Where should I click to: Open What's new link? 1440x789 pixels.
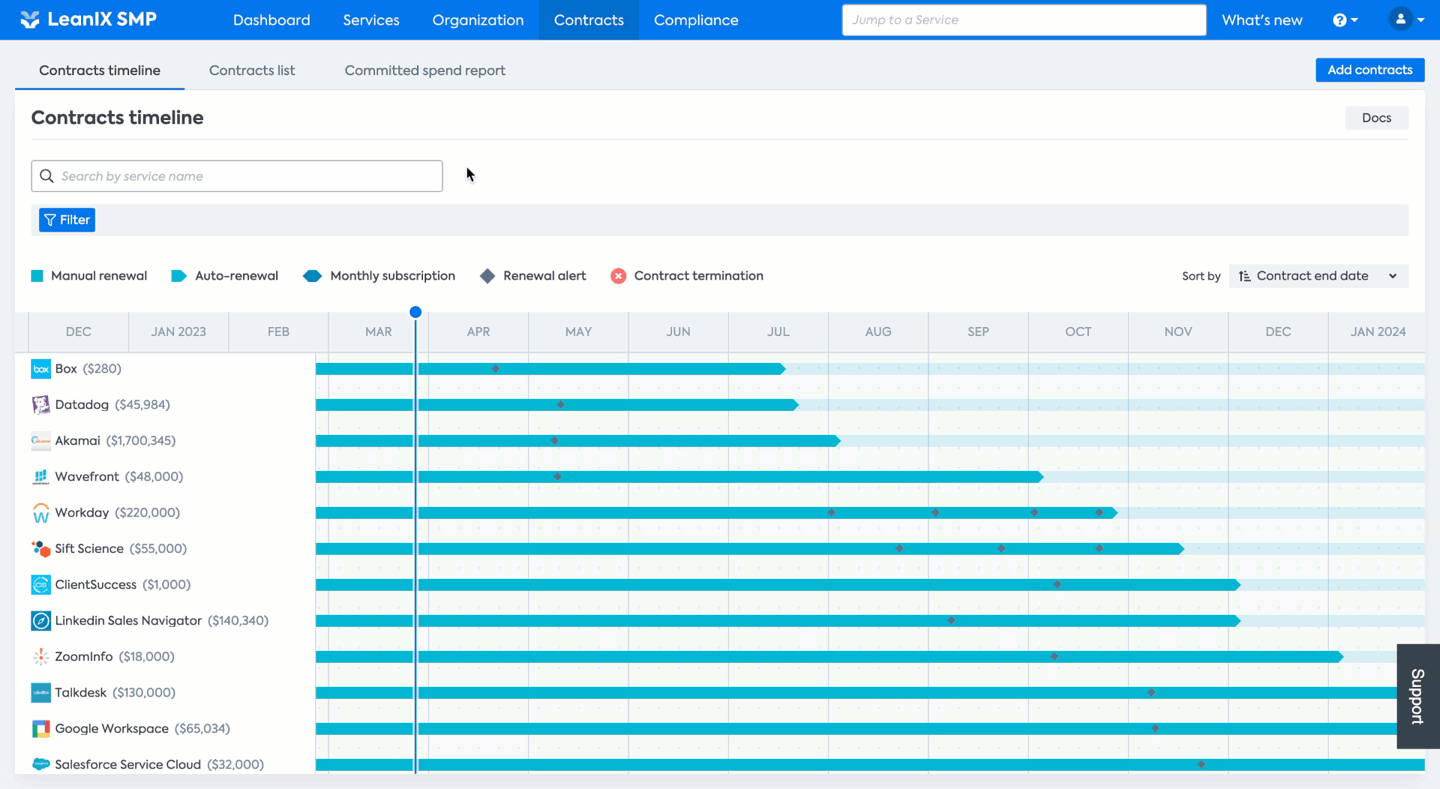point(1262,20)
